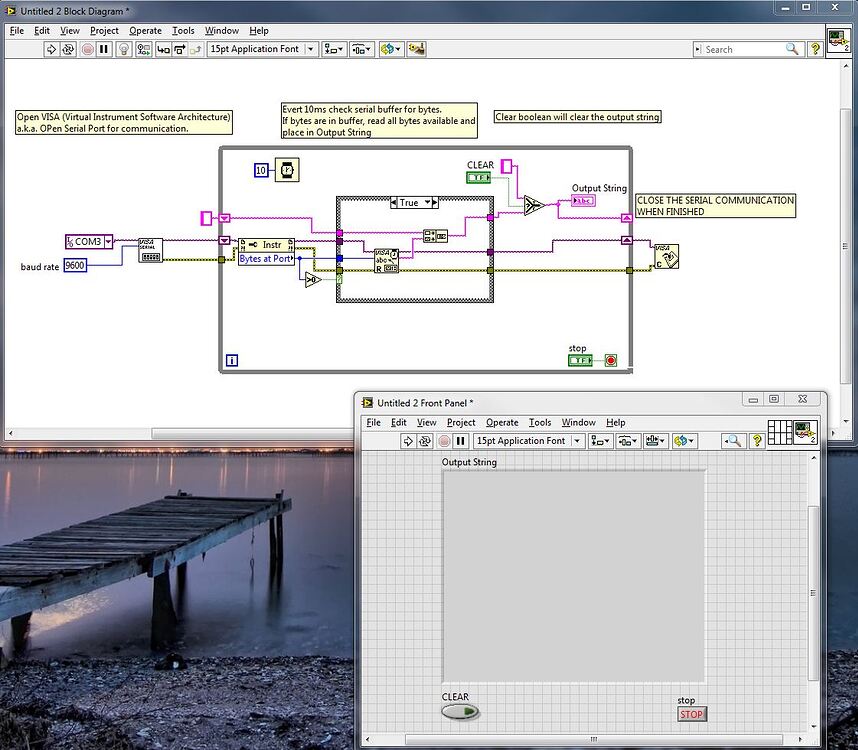Click the CLEAR boolean terminal in the diagram
This screenshot has width=858, height=750.
(x=478, y=176)
